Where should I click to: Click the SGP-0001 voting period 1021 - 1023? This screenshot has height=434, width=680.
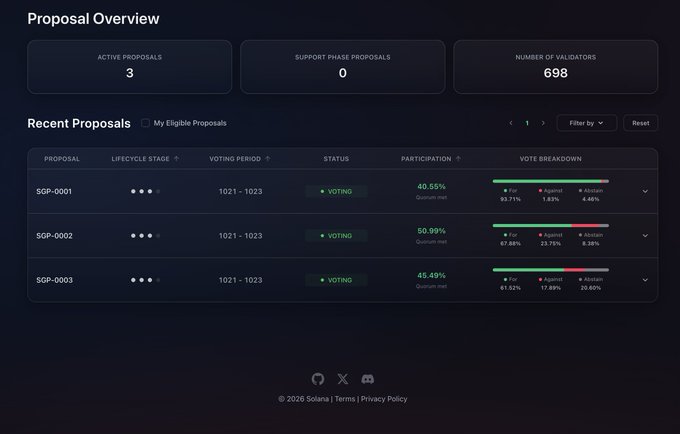(x=240, y=191)
